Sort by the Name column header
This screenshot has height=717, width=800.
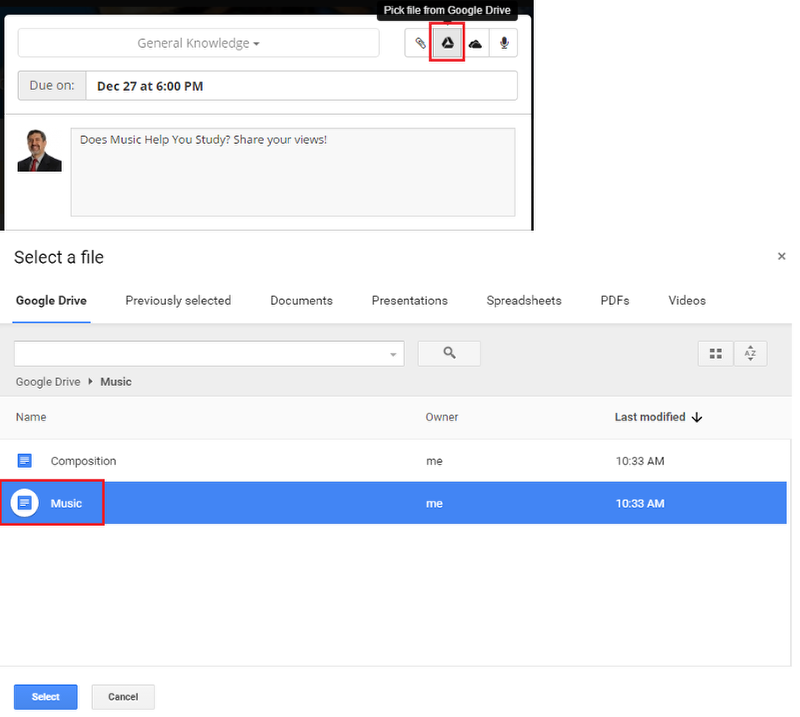(x=31, y=417)
